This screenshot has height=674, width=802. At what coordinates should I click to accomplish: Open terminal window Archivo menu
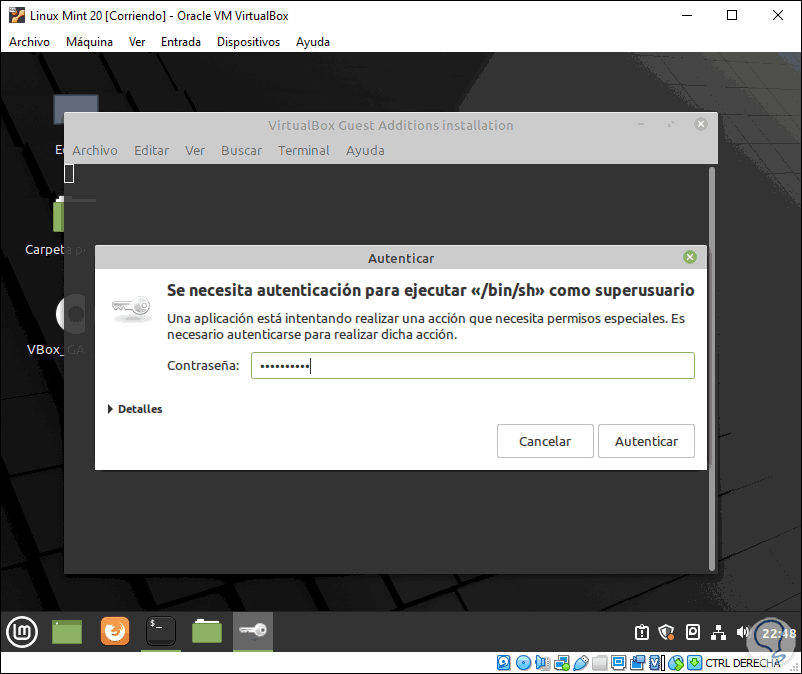[x=95, y=150]
